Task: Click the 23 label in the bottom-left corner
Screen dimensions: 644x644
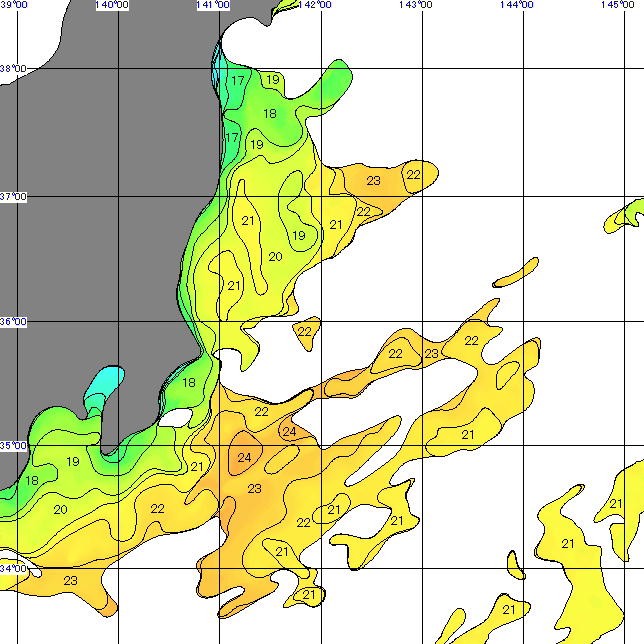Action: click(71, 580)
